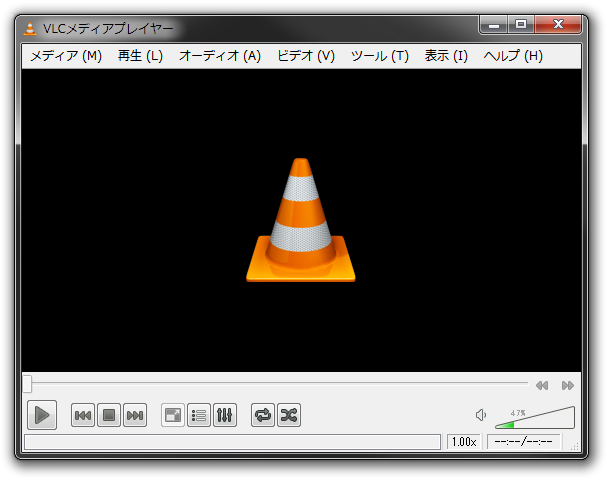Open the 再生 (L) menu
Screen dimensions: 607x478
140,56
